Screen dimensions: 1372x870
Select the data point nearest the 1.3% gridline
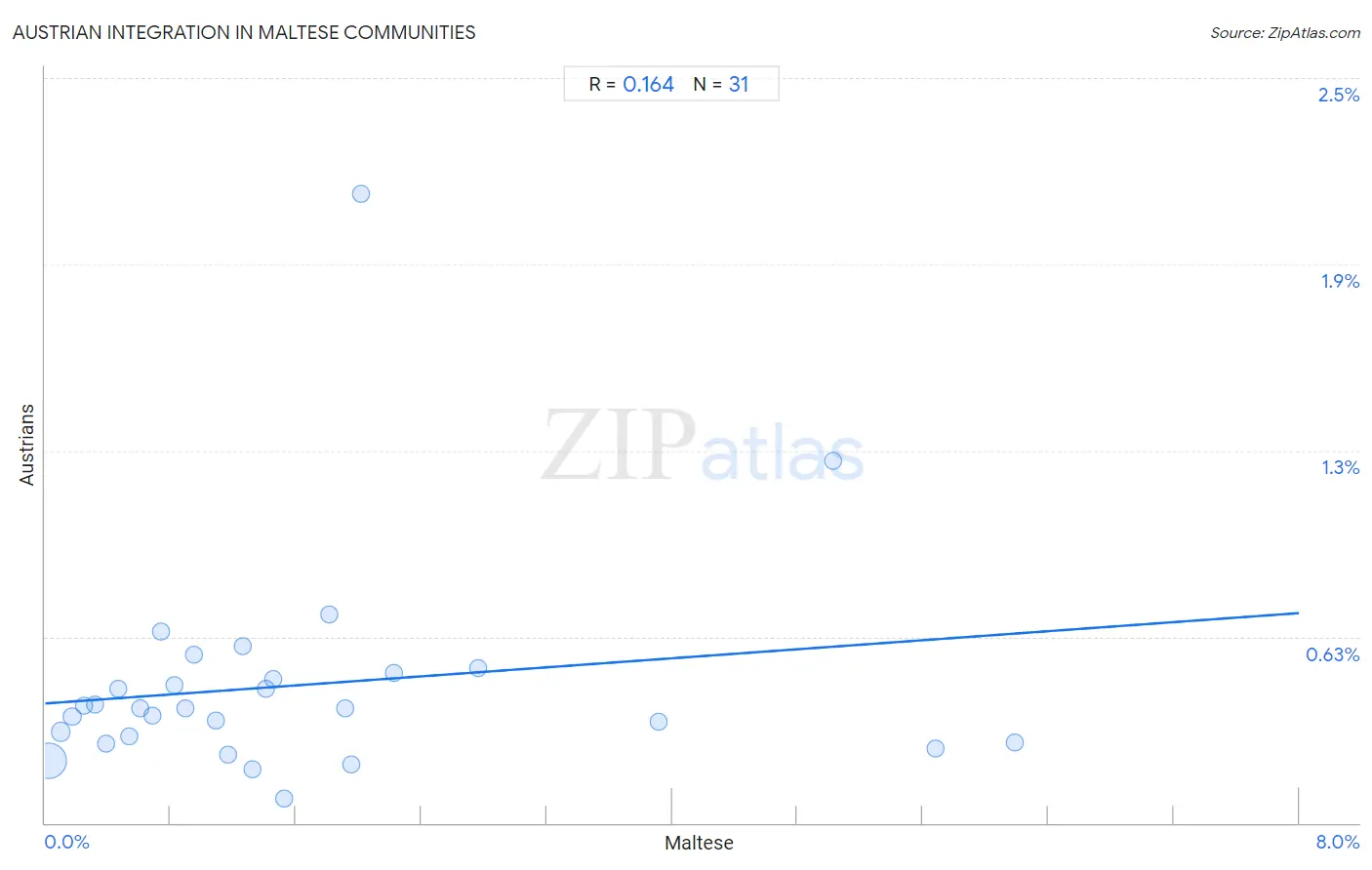coord(833,460)
